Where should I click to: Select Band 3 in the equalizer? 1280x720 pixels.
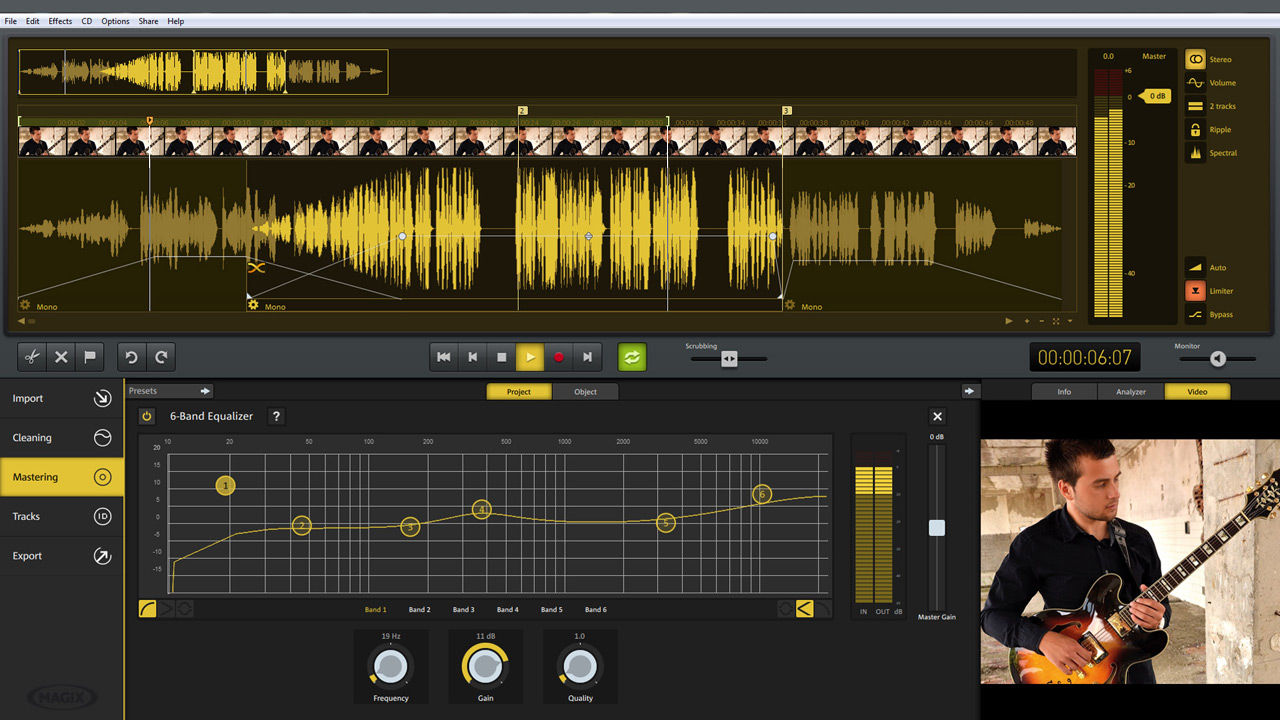tap(463, 609)
